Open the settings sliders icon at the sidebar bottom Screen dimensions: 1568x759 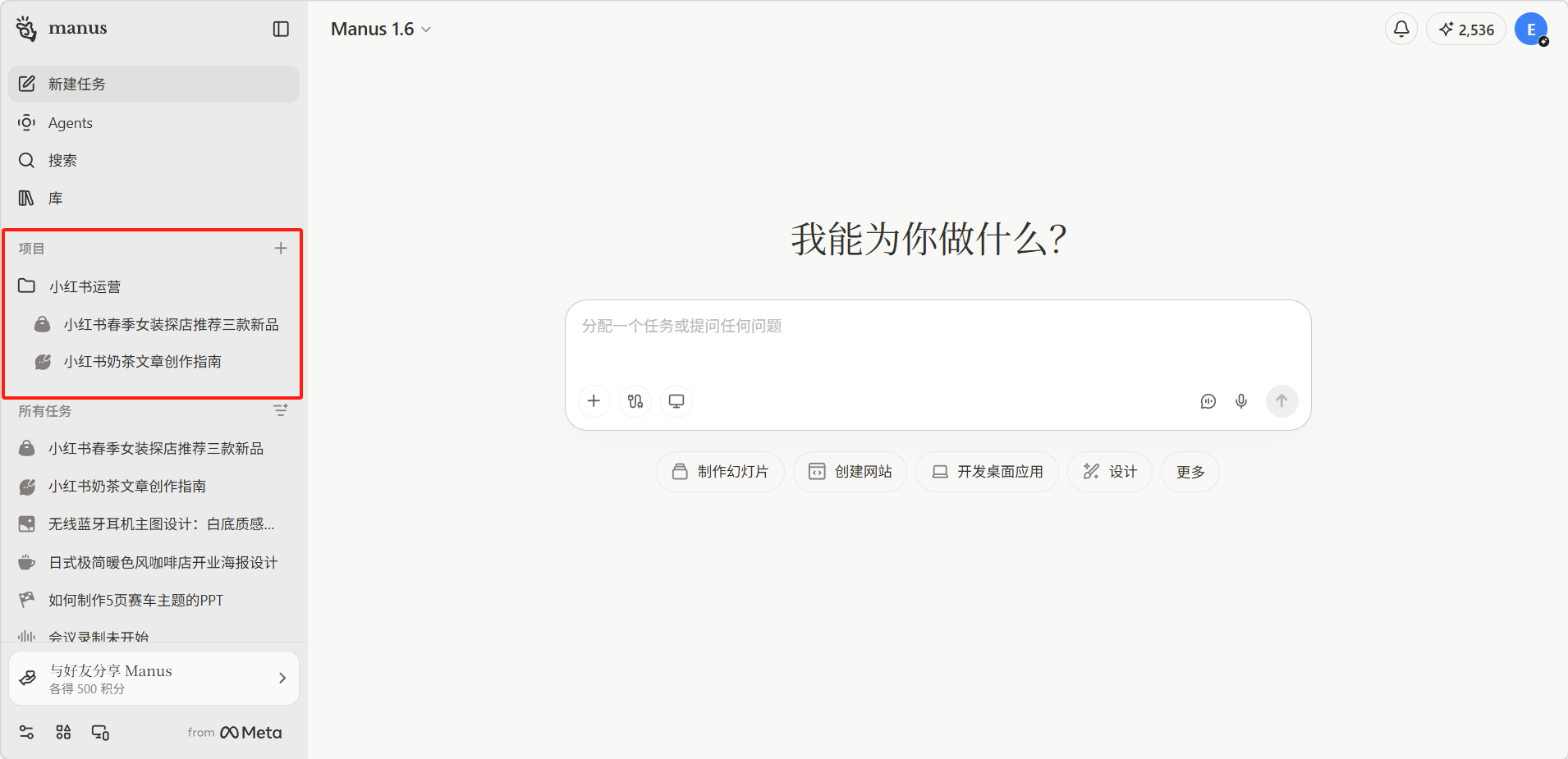(26, 733)
